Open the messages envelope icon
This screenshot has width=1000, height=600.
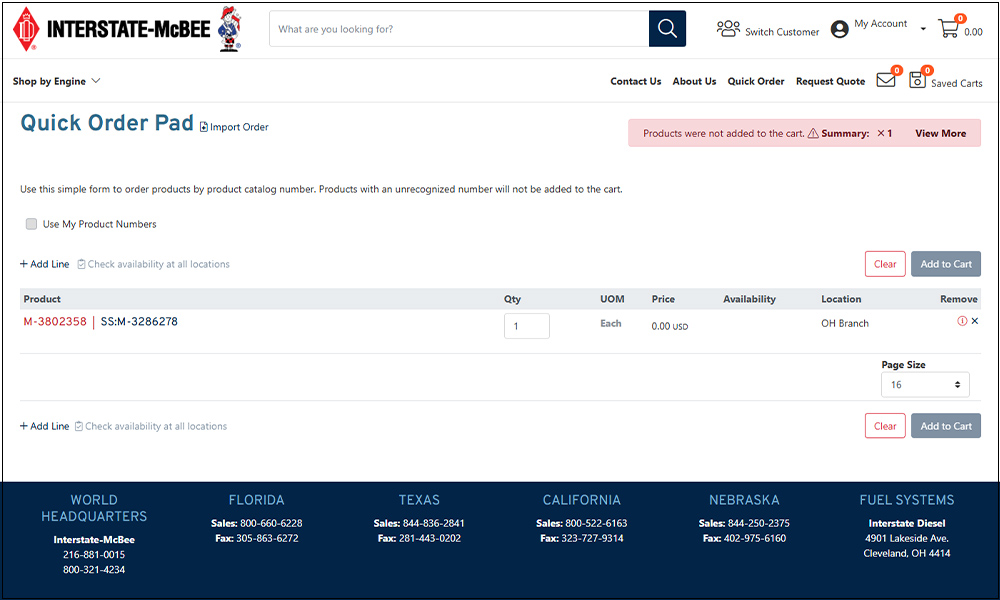(885, 81)
